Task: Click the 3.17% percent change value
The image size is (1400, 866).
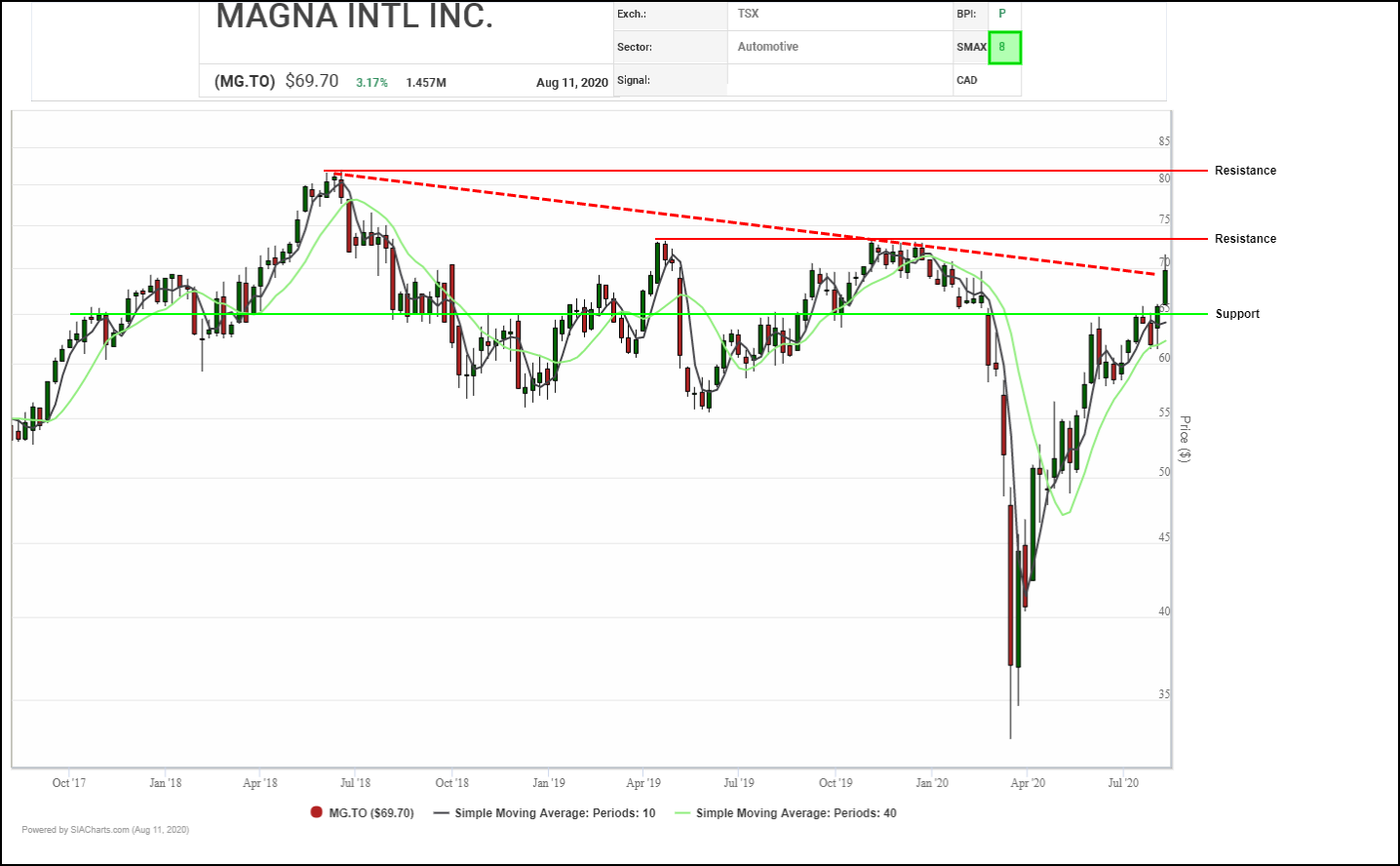Action: tap(371, 83)
